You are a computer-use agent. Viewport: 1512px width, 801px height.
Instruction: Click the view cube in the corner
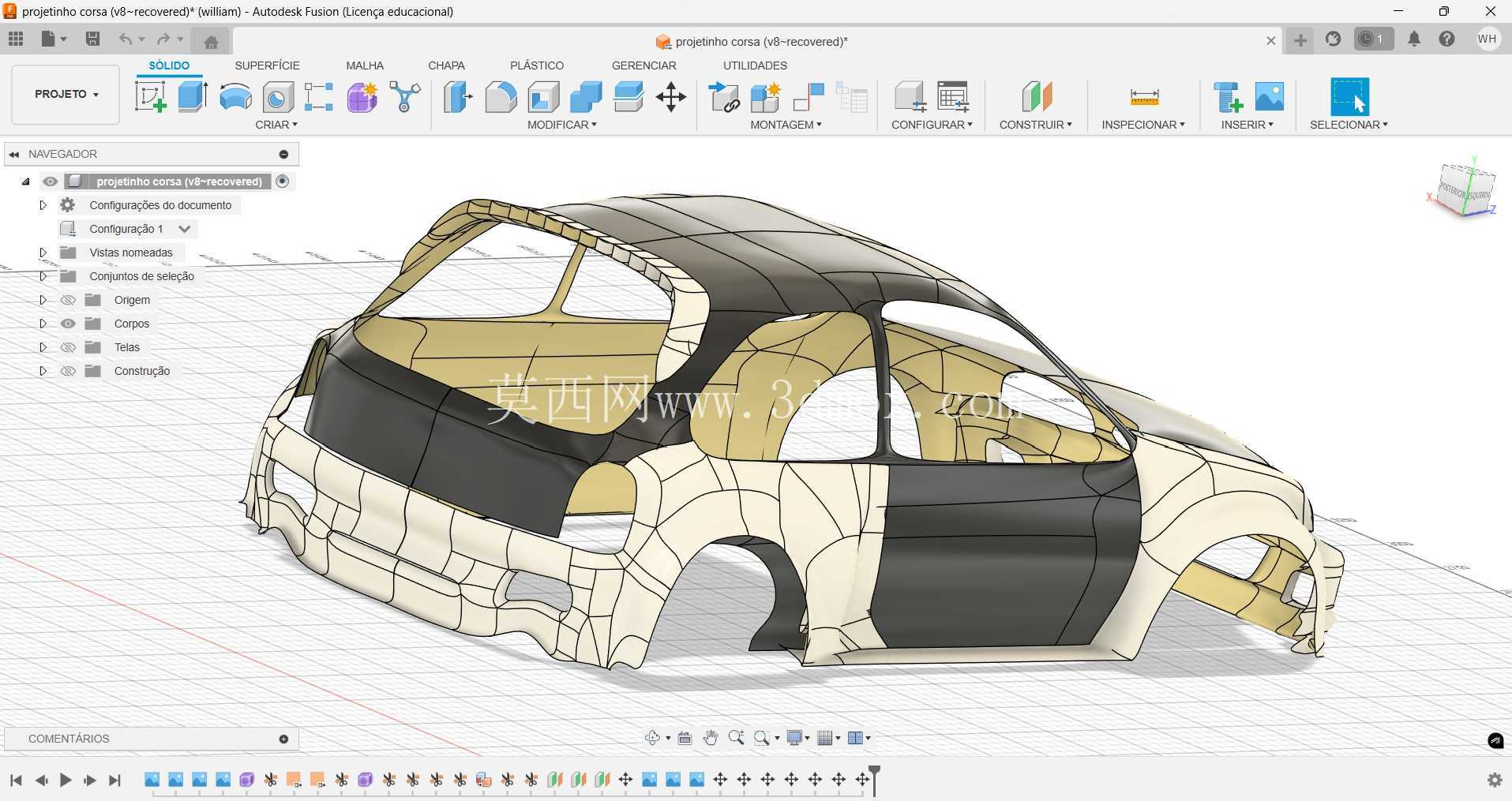click(x=1465, y=189)
